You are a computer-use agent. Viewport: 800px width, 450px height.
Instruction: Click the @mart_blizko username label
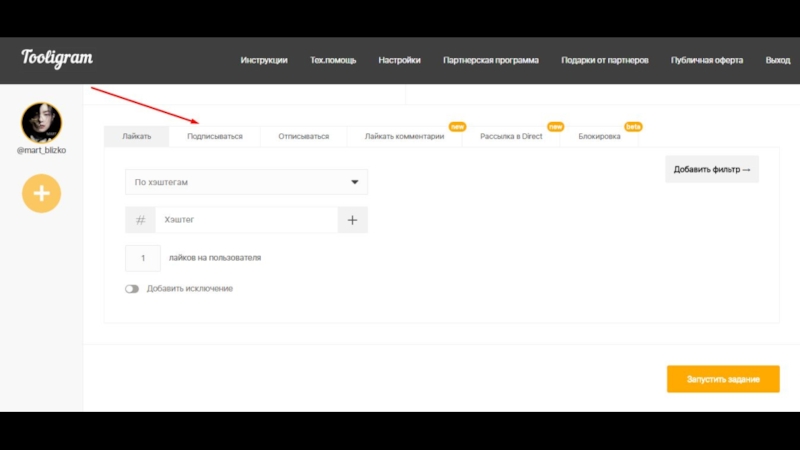pos(41,151)
